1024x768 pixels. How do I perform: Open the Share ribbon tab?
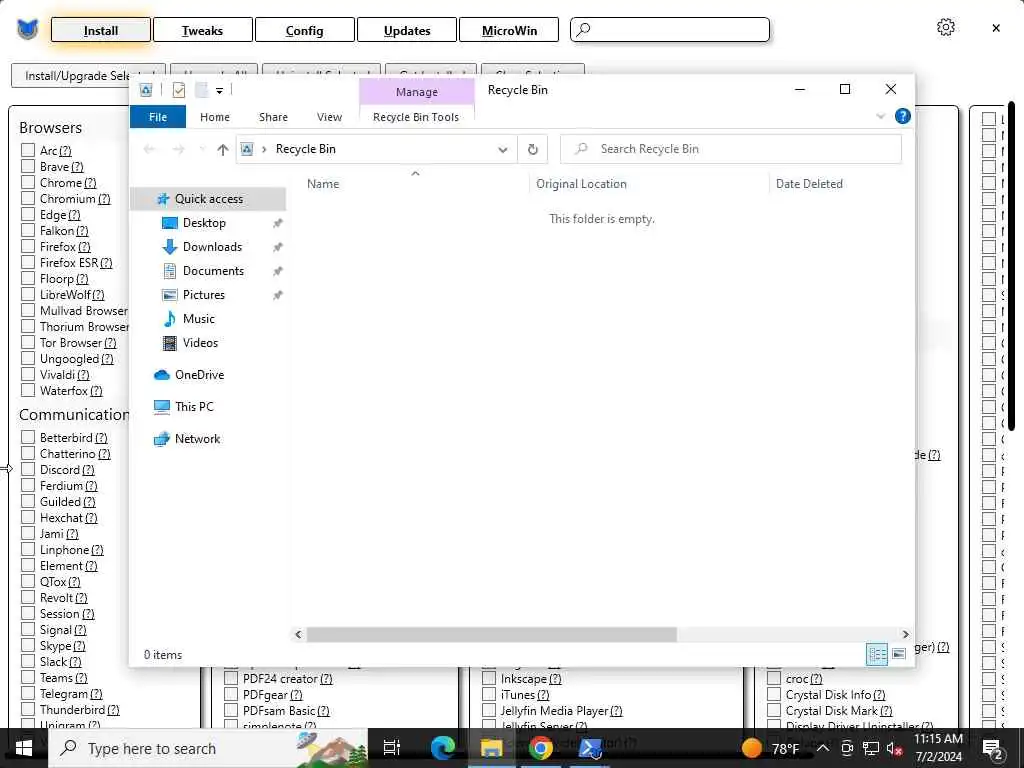[x=273, y=117]
